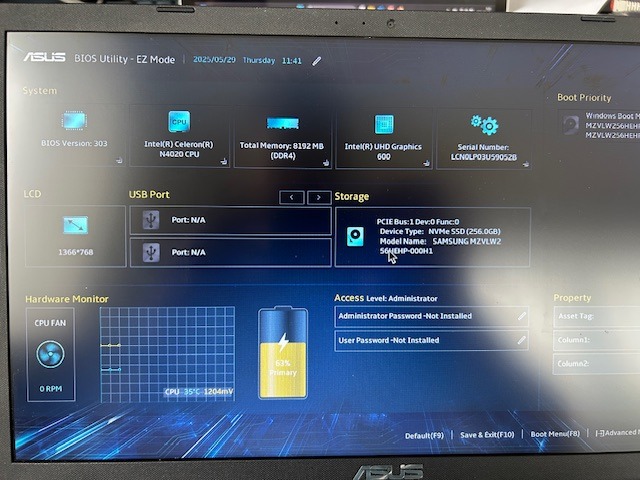The height and width of the screenshot is (480, 640).
Task: Click the Access Level: Administrator label
Action: coord(386,298)
